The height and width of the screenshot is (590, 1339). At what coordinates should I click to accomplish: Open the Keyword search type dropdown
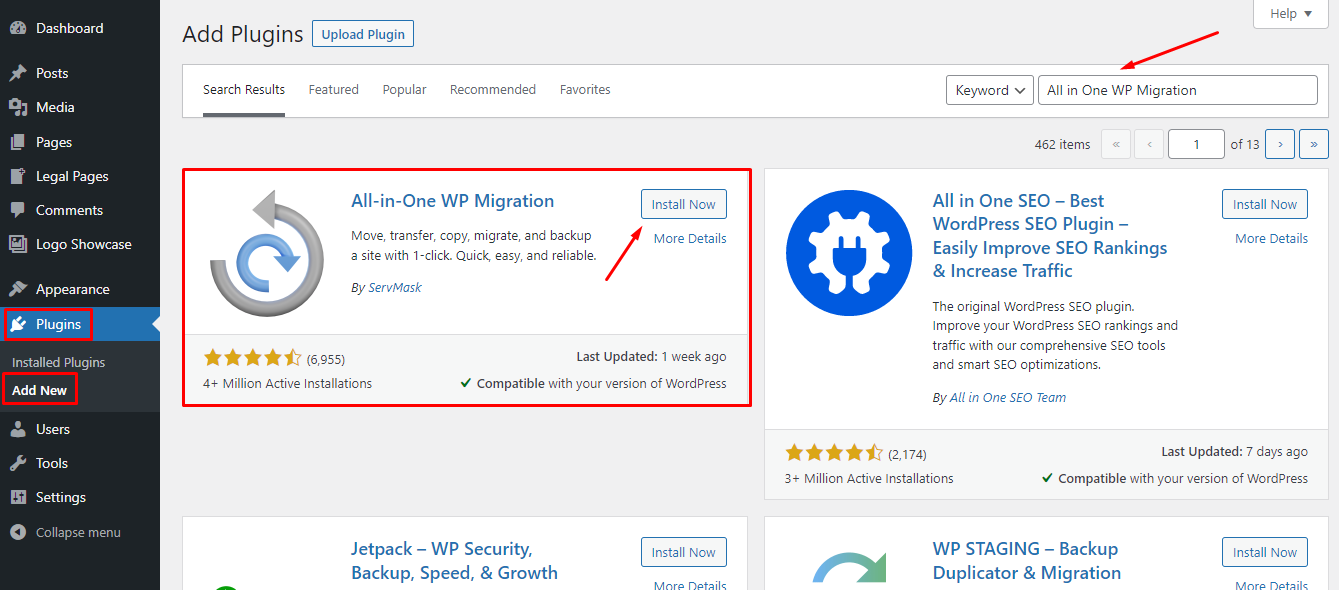click(x=990, y=90)
